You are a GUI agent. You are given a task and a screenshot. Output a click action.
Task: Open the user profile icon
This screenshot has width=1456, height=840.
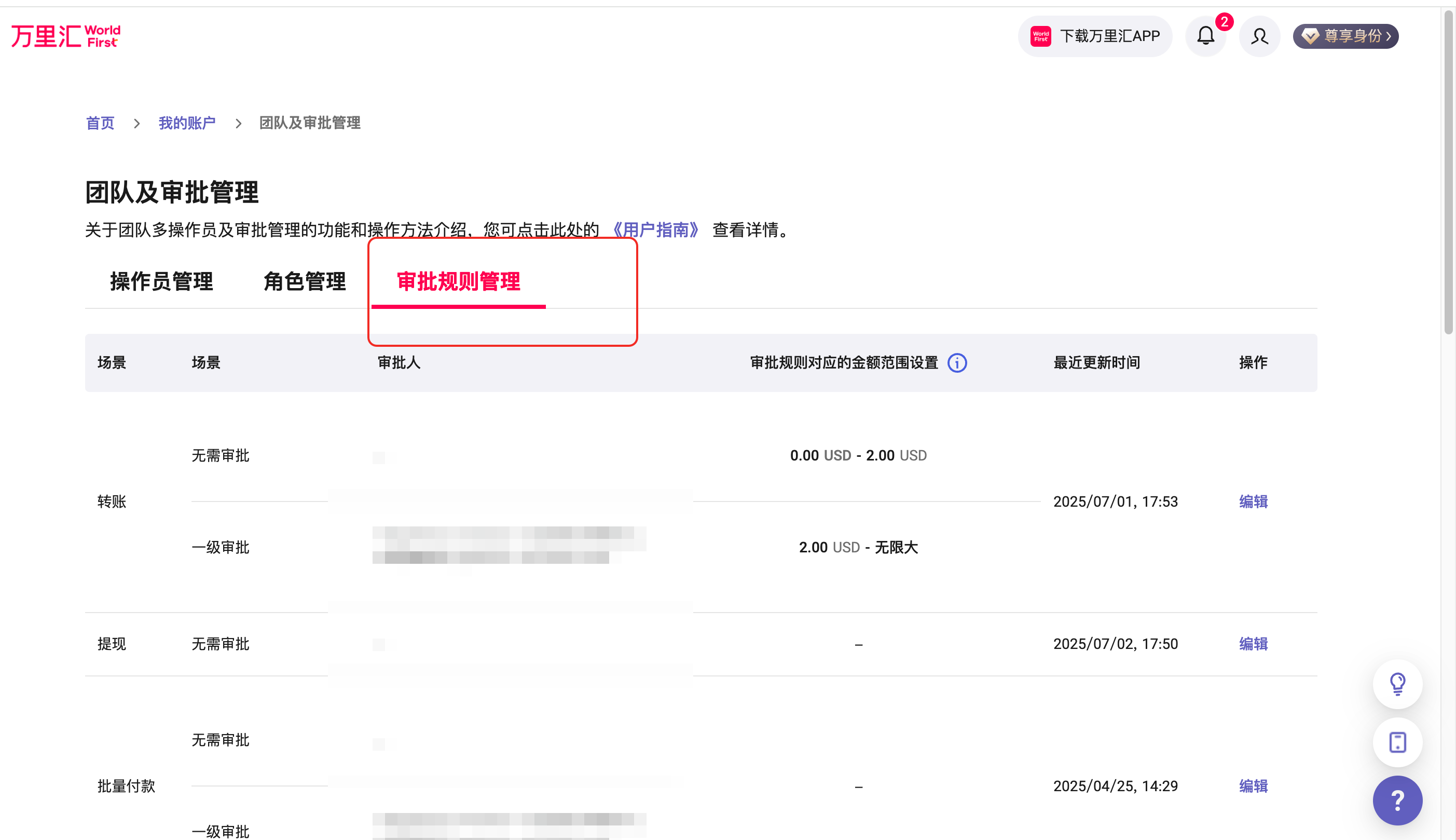(x=1259, y=36)
